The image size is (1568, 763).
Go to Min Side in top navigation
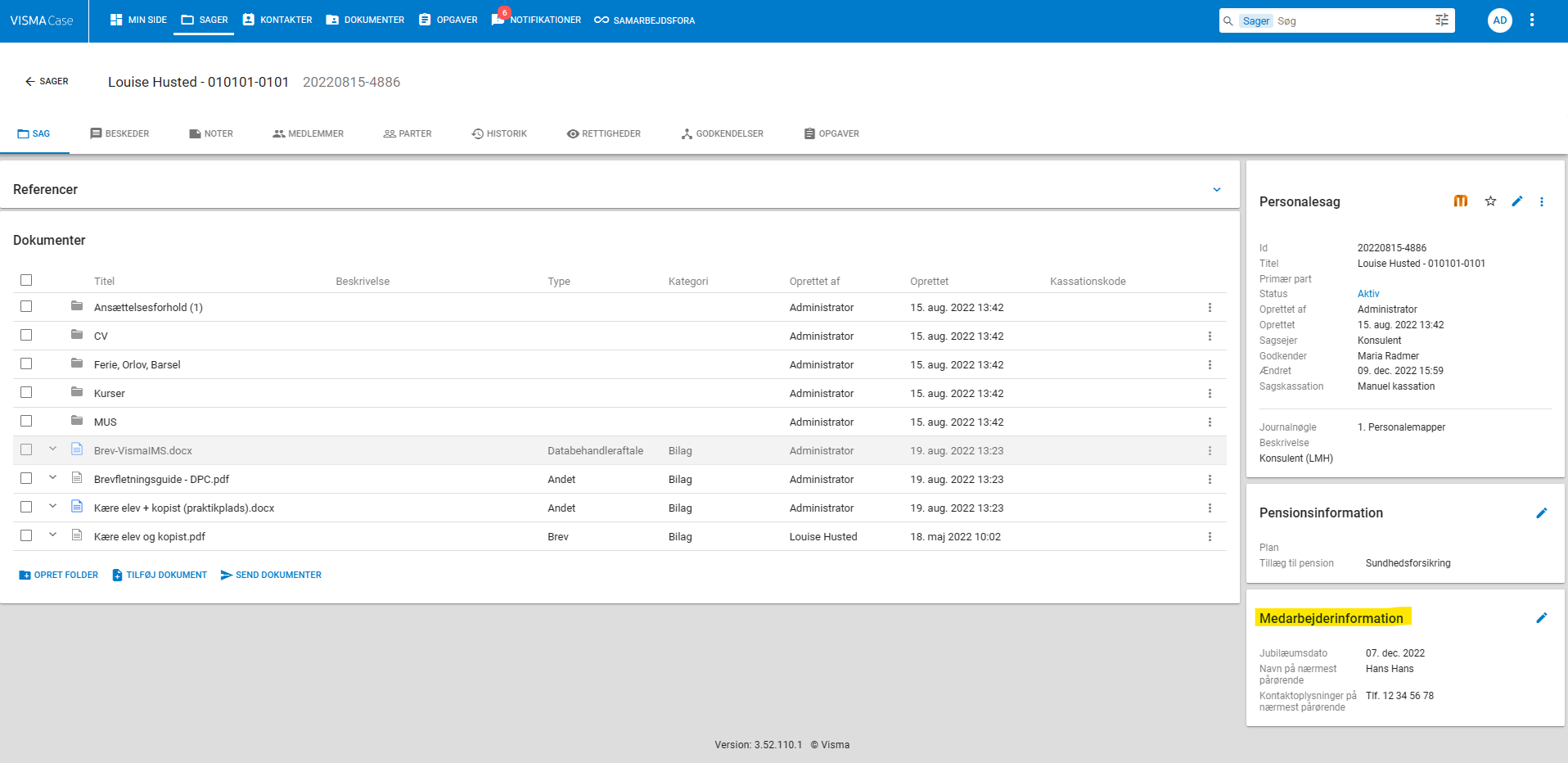tap(138, 20)
